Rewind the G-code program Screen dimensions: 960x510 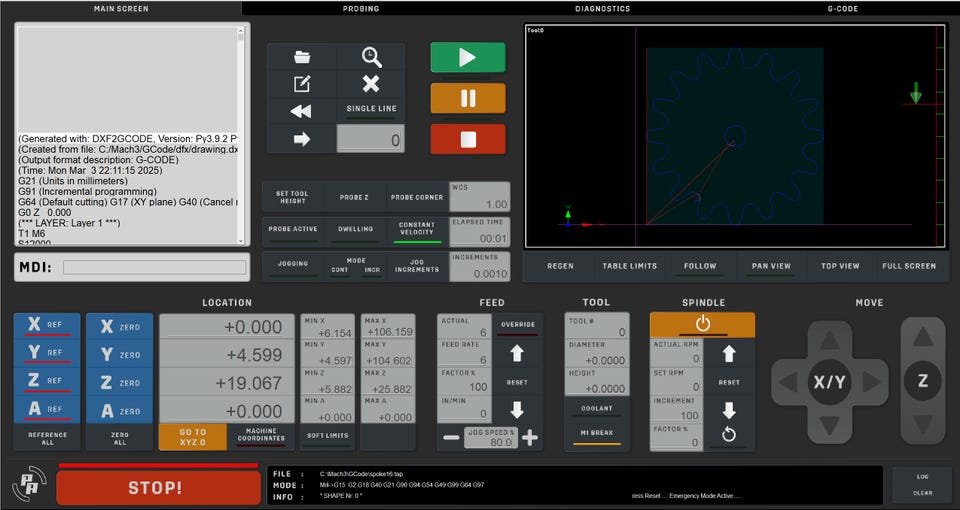(x=302, y=111)
